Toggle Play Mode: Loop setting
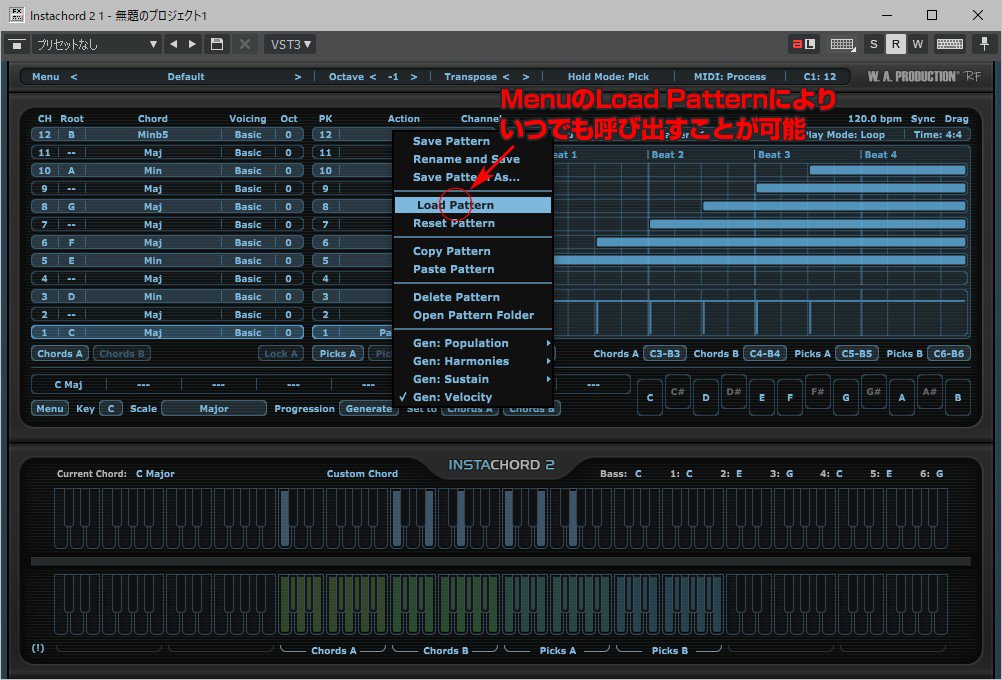 point(845,135)
